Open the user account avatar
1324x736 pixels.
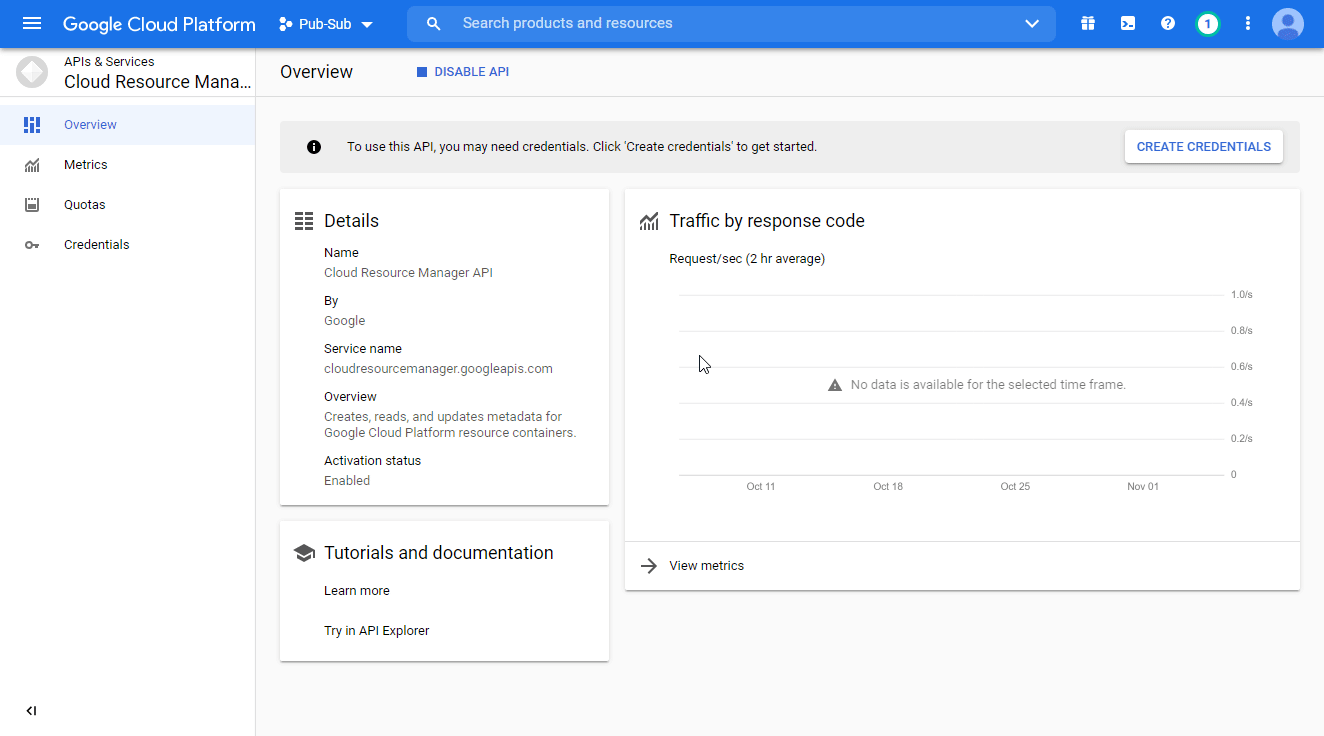(x=1288, y=23)
